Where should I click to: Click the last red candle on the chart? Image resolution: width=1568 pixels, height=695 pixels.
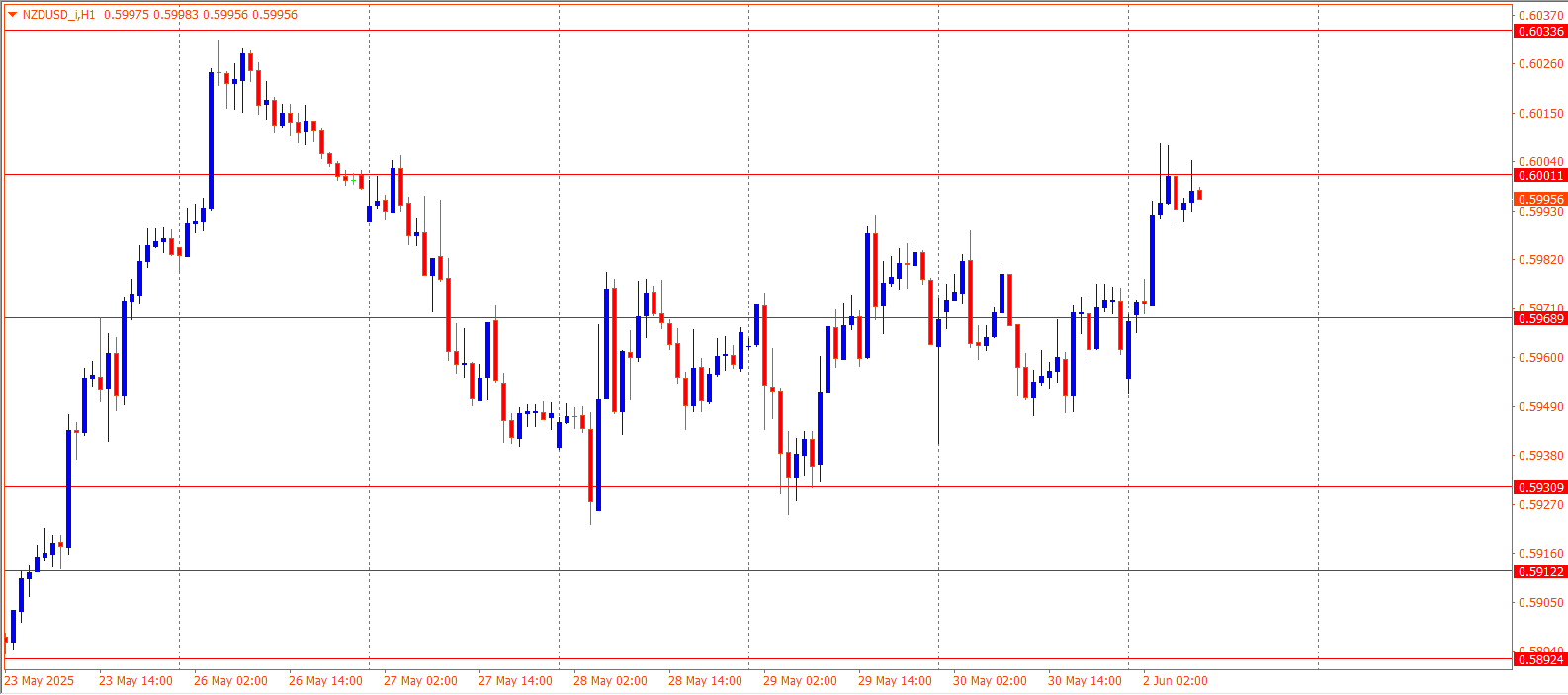pos(1199,195)
